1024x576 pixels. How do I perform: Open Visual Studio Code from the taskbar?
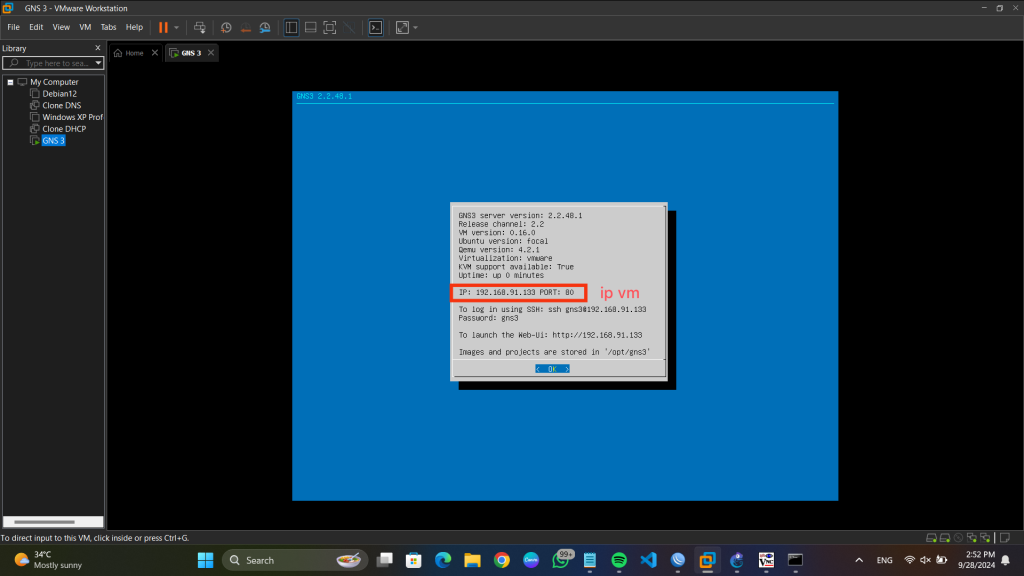(x=647, y=560)
